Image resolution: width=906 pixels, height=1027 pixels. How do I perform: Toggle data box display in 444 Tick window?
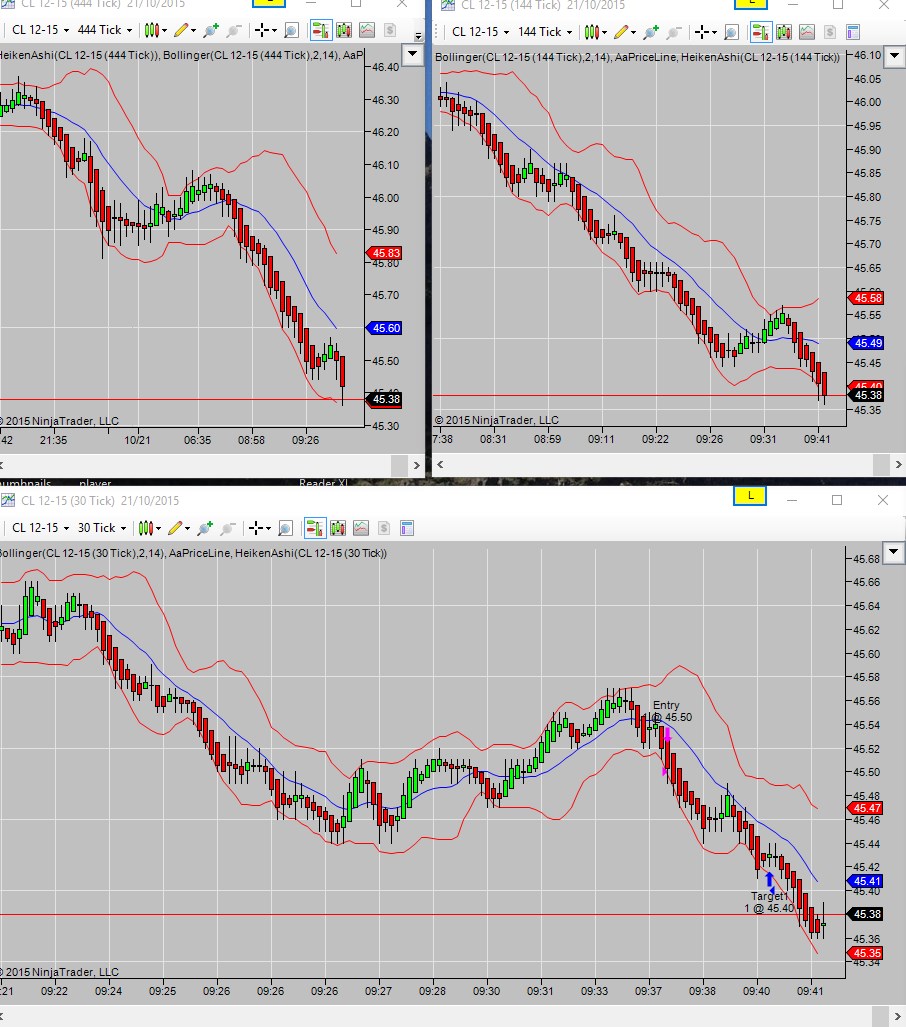[291, 30]
